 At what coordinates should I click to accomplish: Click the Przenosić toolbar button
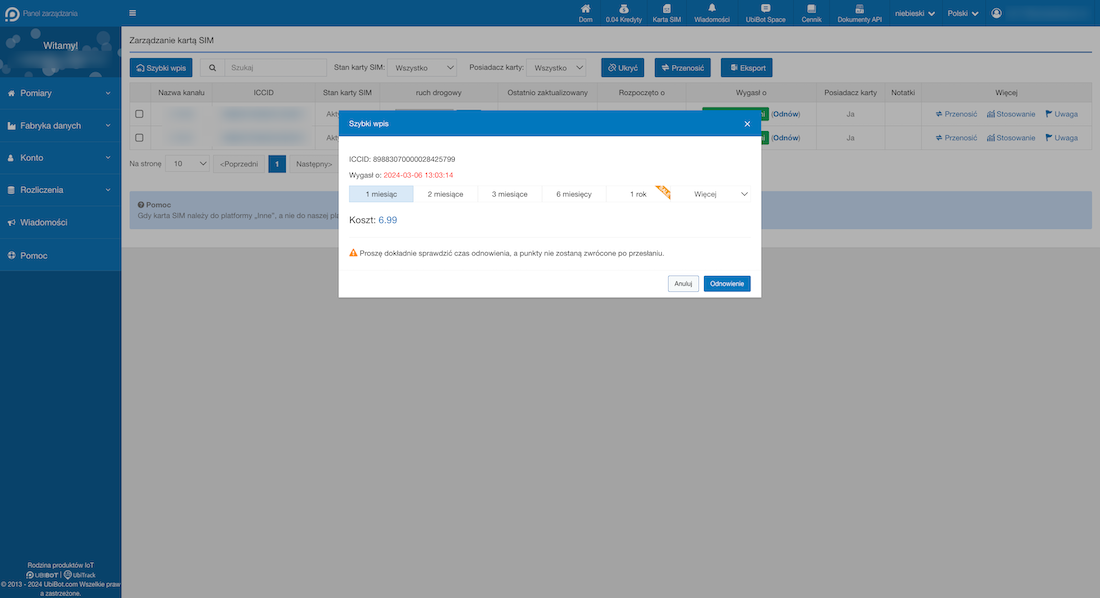pyautogui.click(x=683, y=68)
